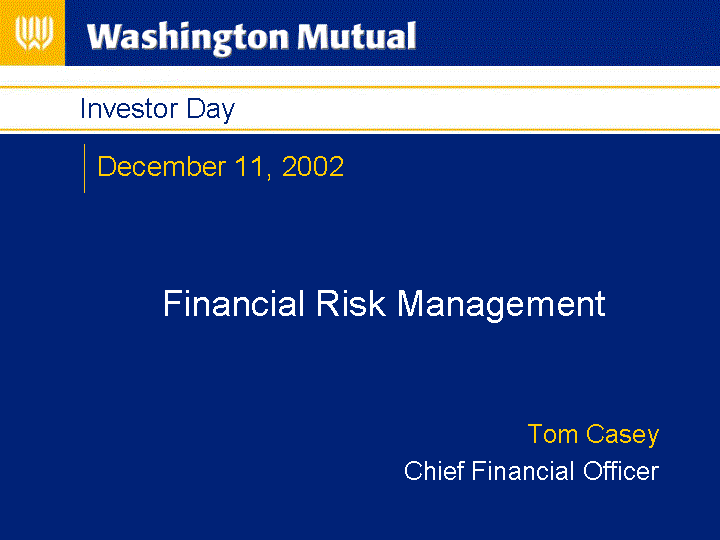Image resolution: width=720 pixels, height=540 pixels.
Task: Click the word December in the date
Action: pos(162,166)
